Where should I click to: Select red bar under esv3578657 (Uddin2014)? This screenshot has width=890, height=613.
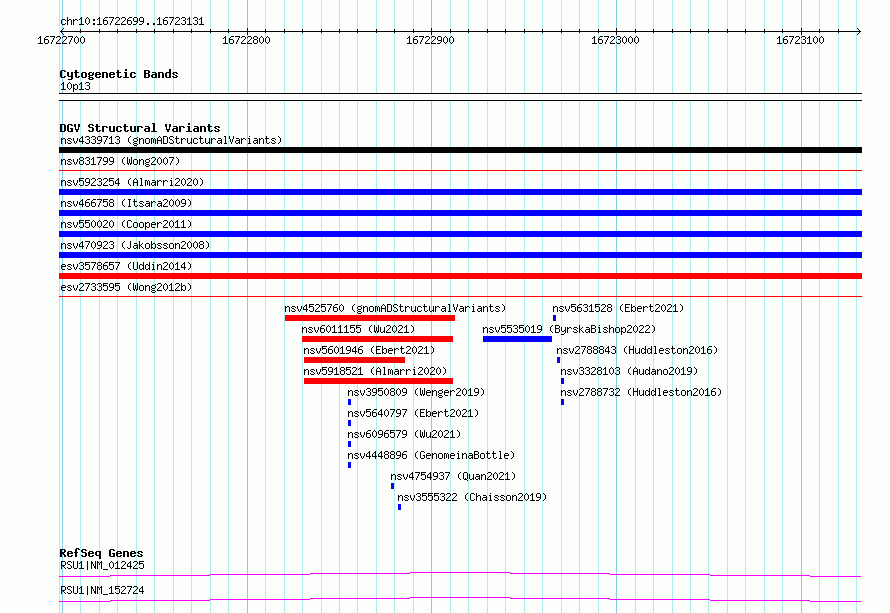tap(460, 276)
